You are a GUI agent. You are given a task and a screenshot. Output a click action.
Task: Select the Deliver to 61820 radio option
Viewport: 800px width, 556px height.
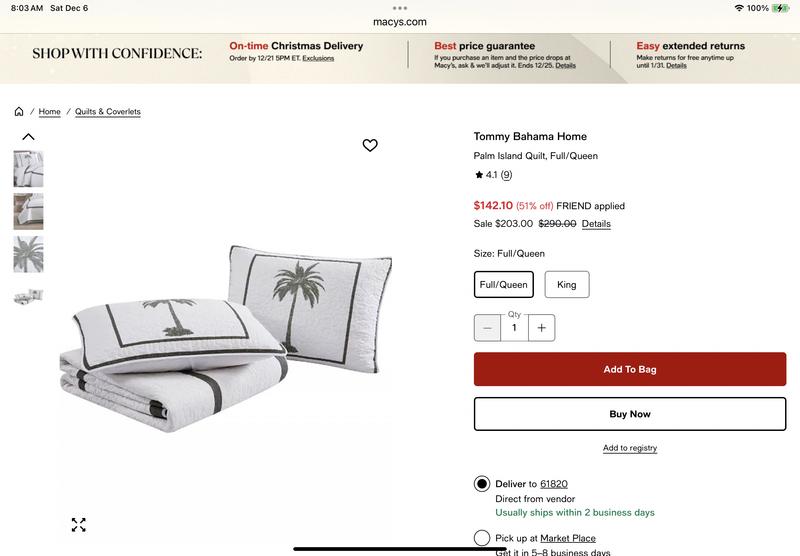click(482, 484)
